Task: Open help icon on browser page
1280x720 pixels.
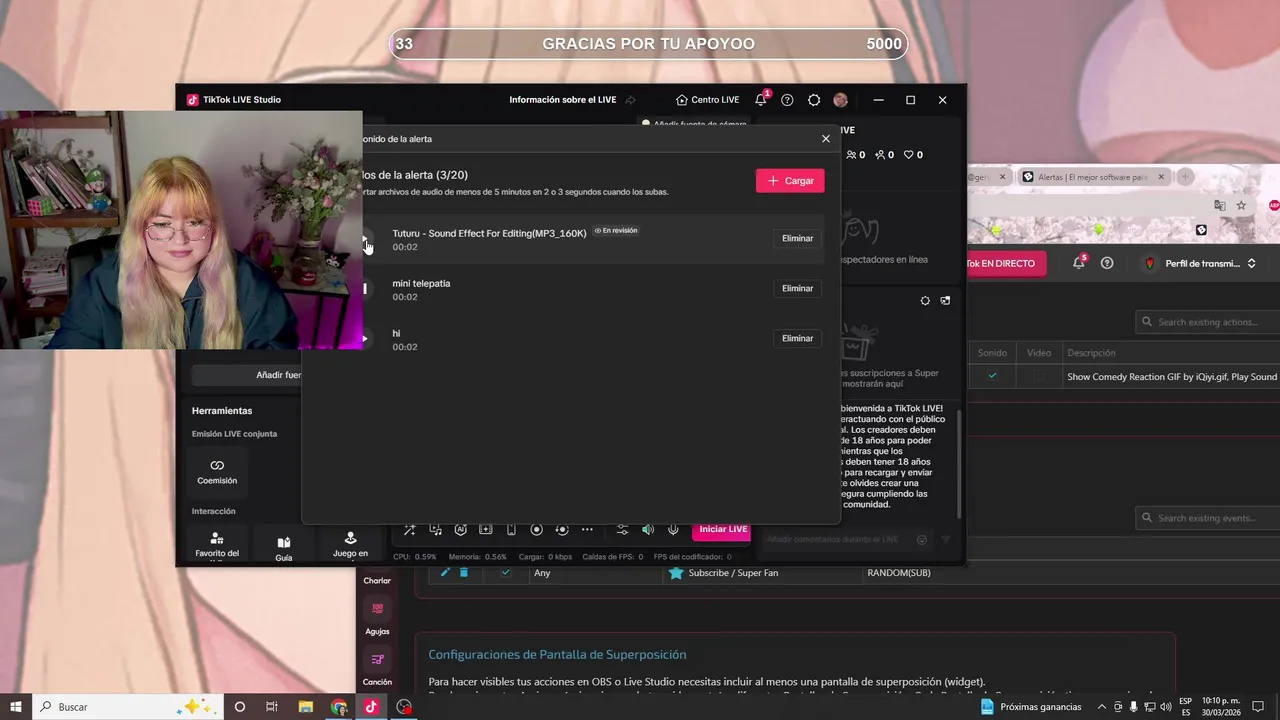Action: click(x=1107, y=264)
